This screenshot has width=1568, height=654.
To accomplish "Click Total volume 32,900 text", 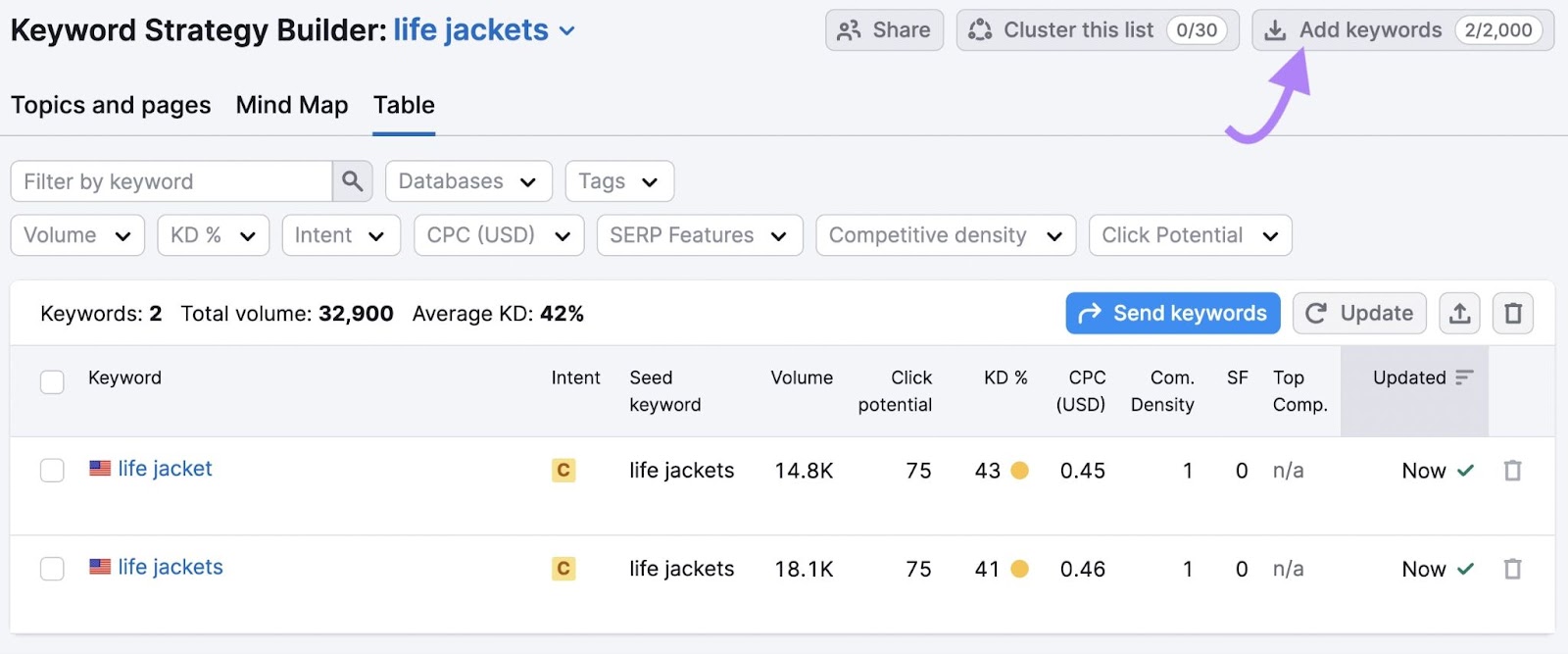I will point(287,314).
